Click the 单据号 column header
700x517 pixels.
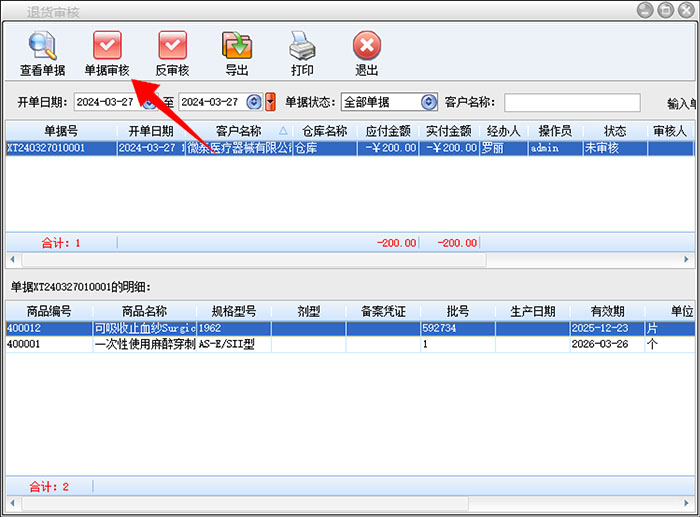[x=60, y=131]
